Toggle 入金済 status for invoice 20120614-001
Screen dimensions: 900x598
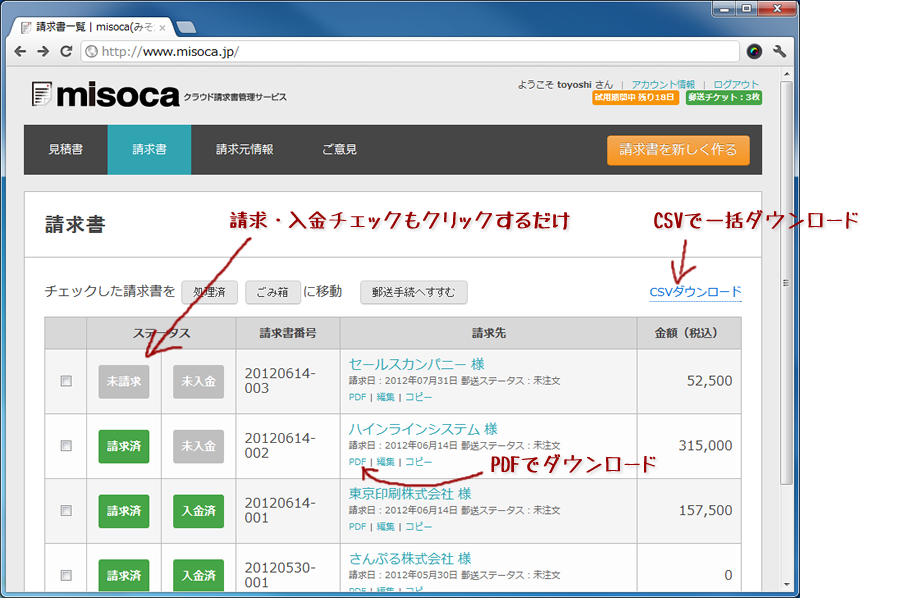click(199, 511)
